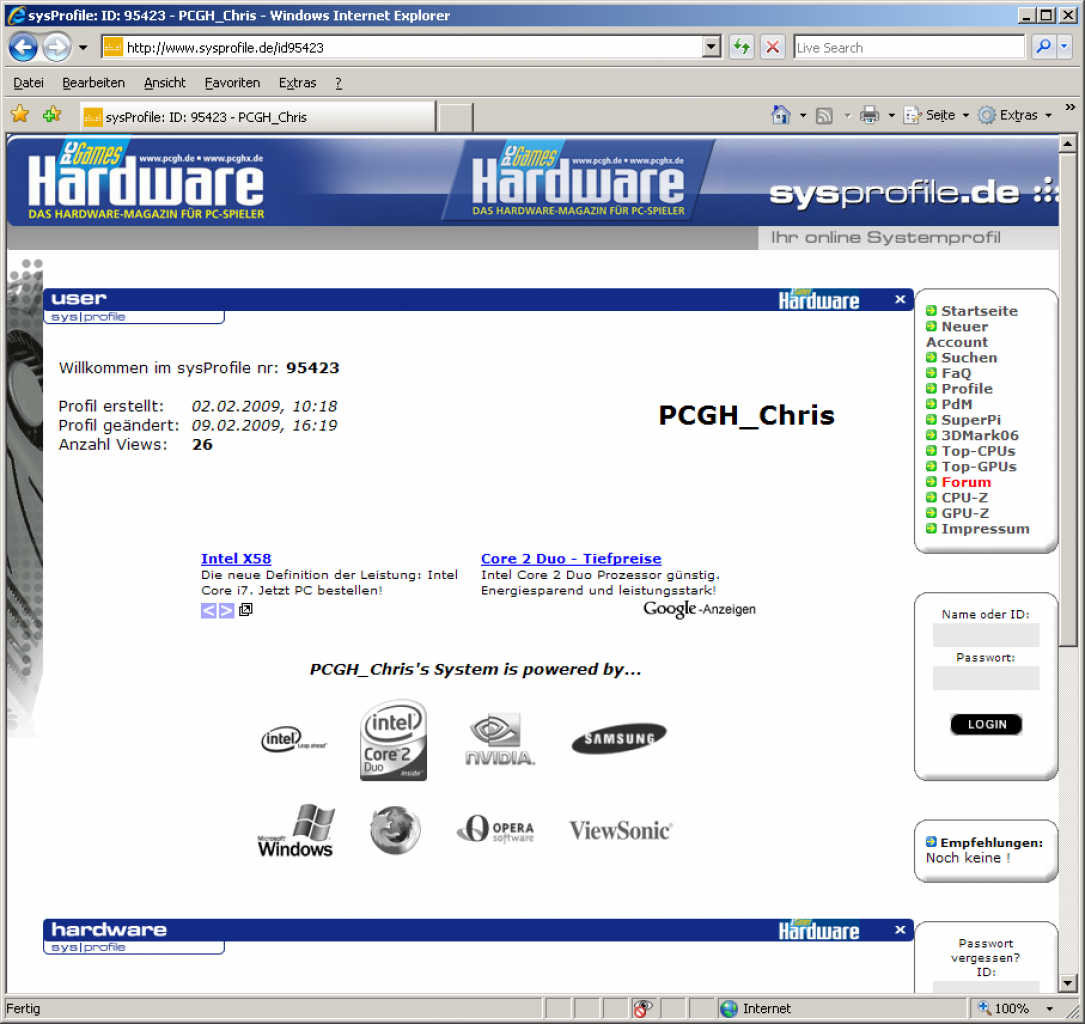Image resolution: width=1085 pixels, height=1024 pixels.
Task: Click the Opera software logo
Action: [x=495, y=829]
